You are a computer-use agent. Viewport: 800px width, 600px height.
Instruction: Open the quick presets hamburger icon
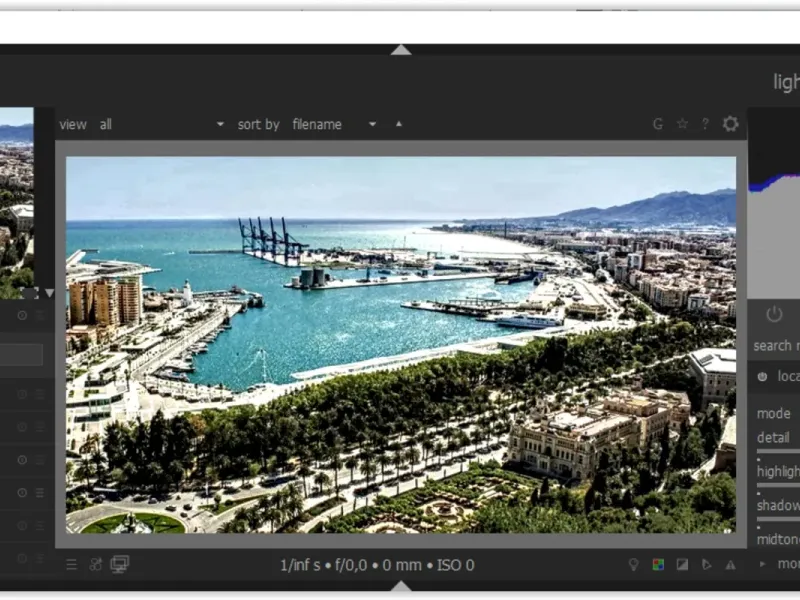click(x=71, y=564)
